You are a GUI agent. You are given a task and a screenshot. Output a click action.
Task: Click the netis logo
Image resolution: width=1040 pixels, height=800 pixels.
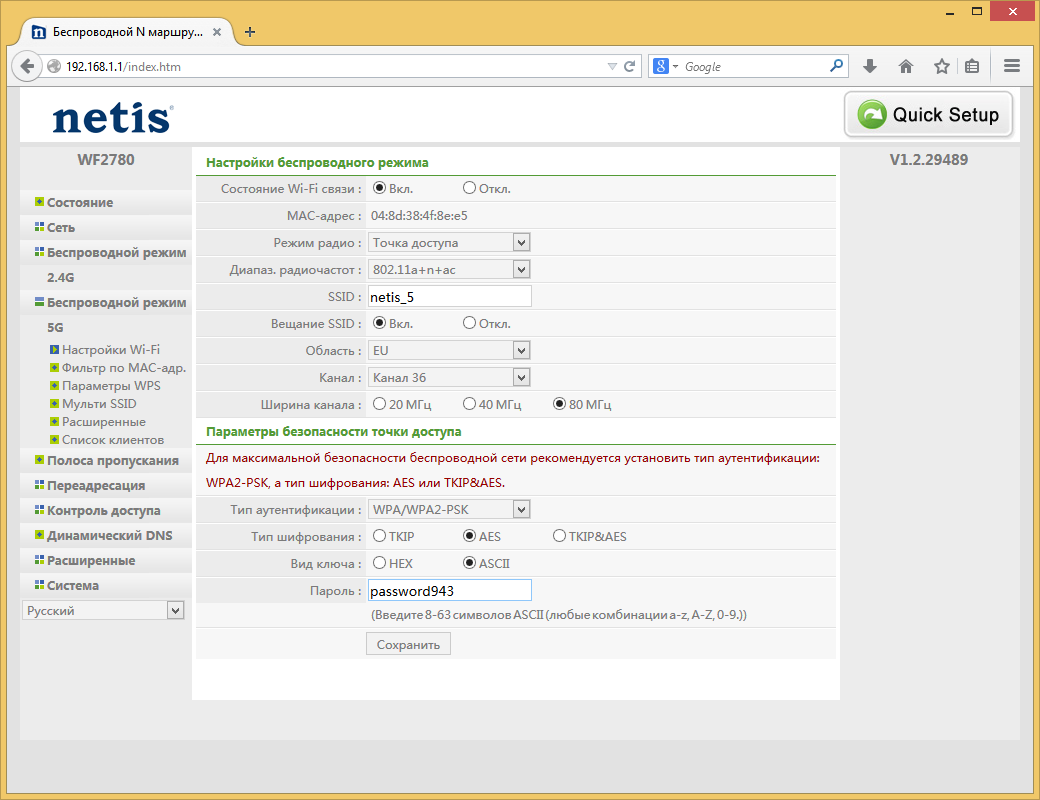(113, 118)
